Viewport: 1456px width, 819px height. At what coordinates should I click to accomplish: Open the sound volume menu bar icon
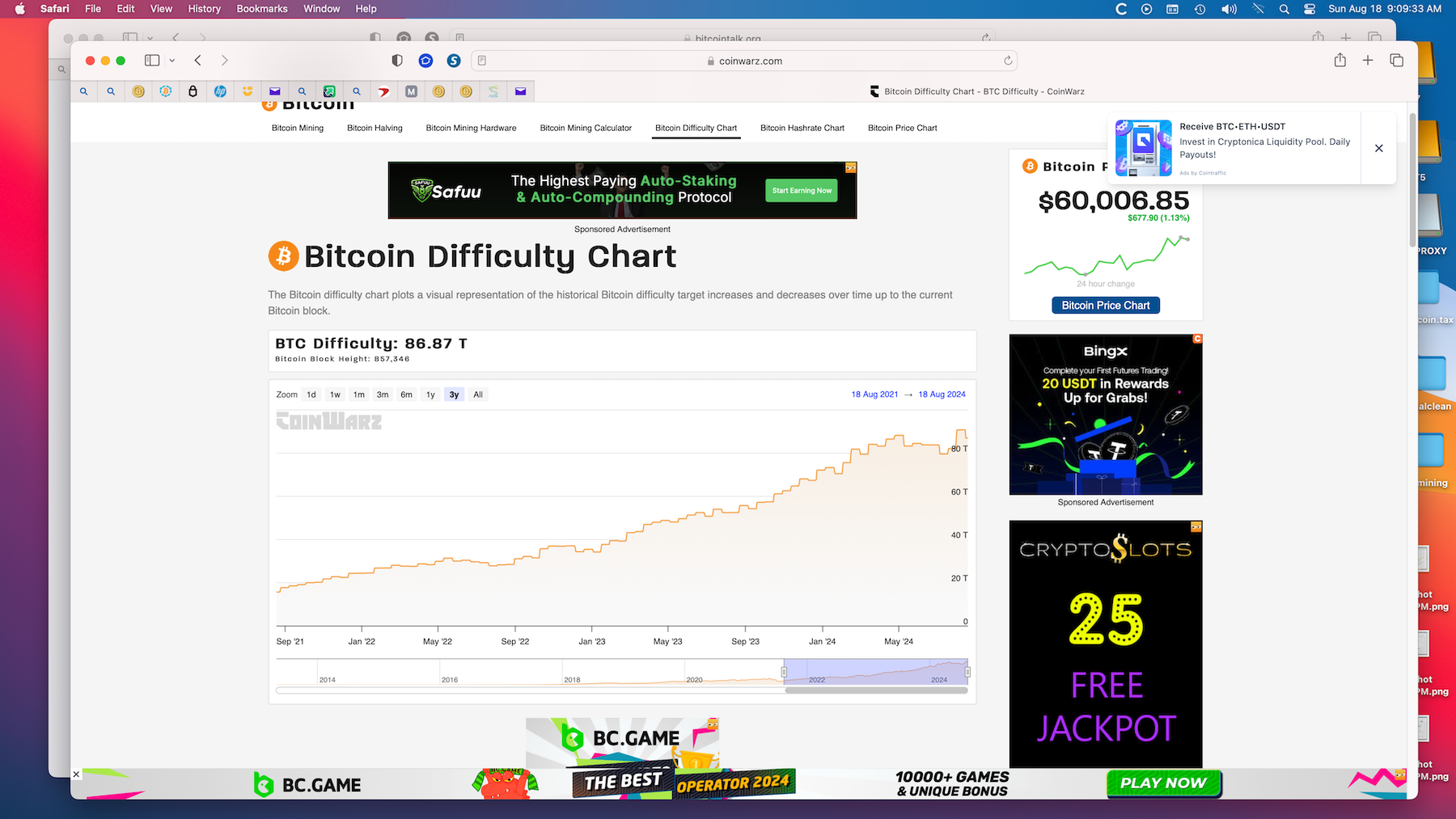click(x=1229, y=9)
